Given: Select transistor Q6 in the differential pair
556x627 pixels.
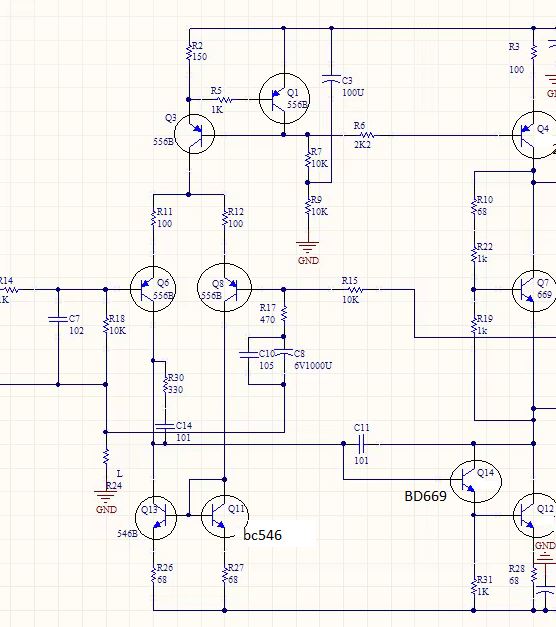Looking at the screenshot, I should (153, 289).
